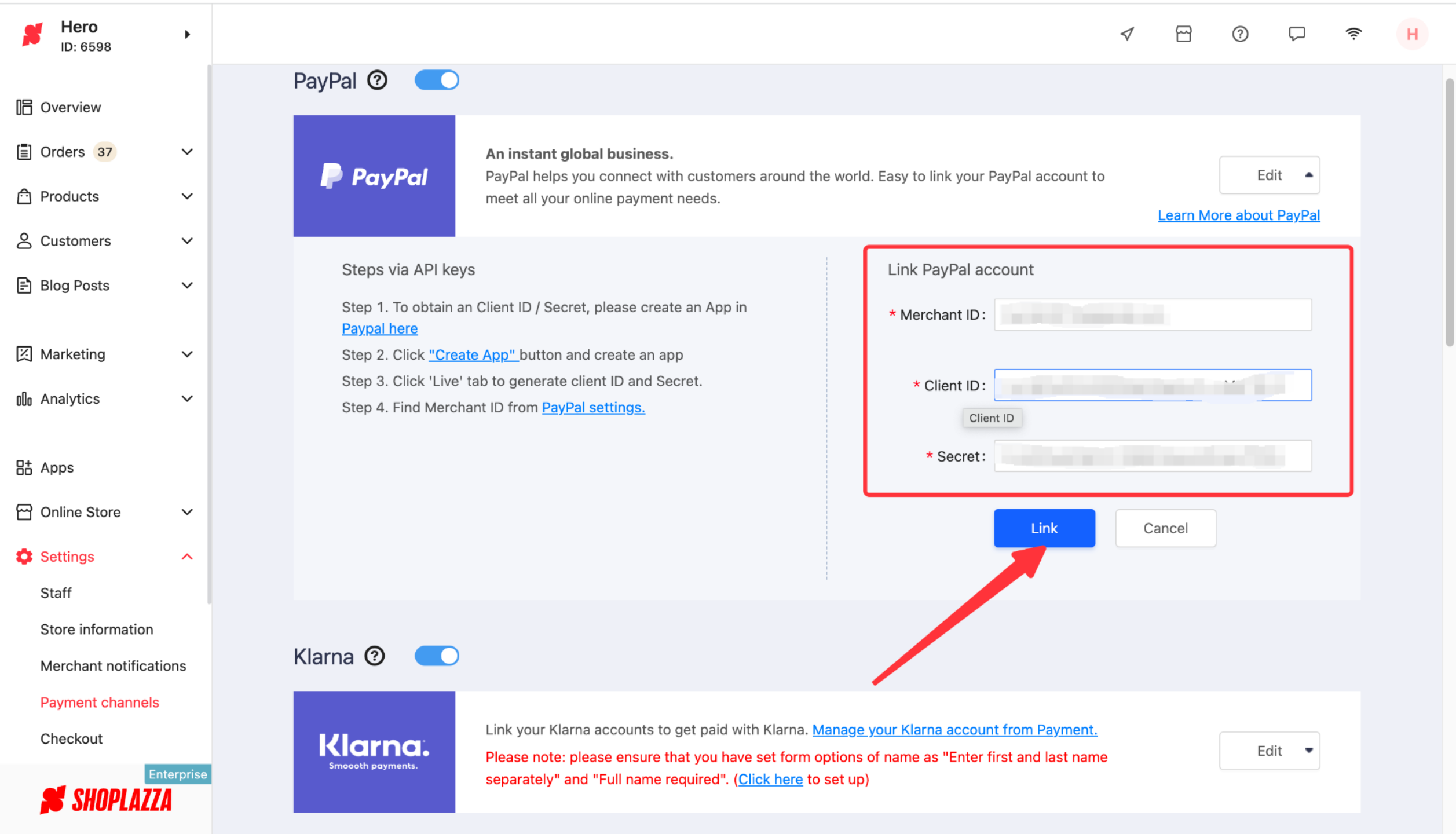Click the Klarna help question icon
The height and width of the screenshot is (834, 1456).
(375, 656)
